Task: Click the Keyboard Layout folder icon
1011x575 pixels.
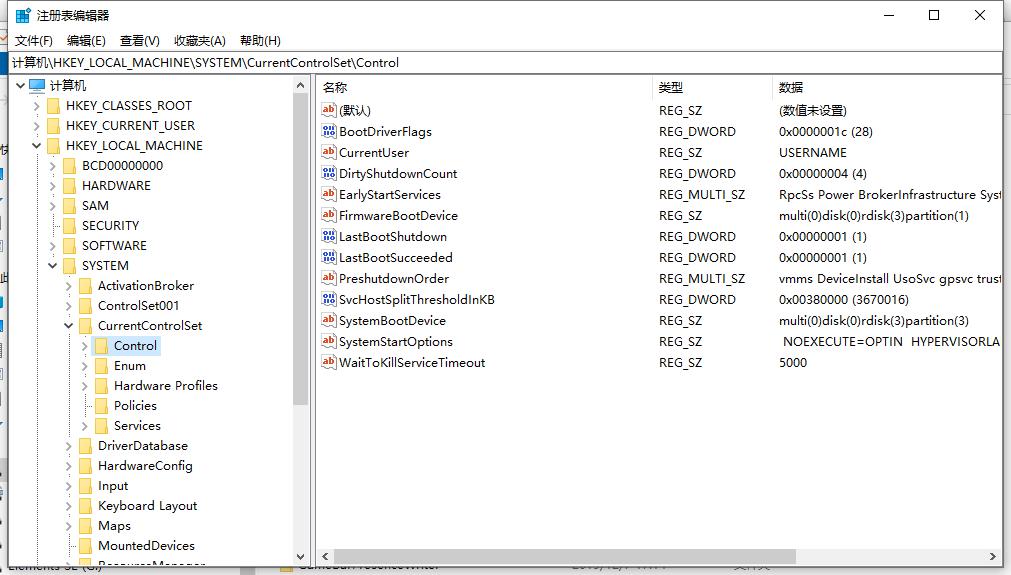Action: pos(85,505)
